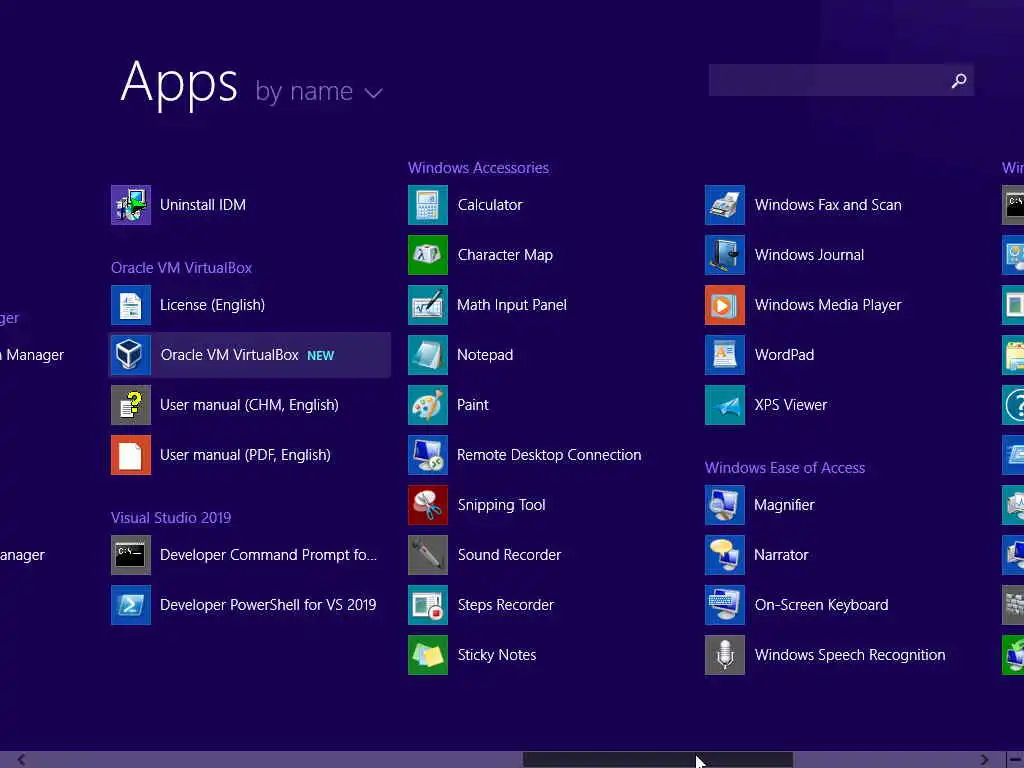Open User manual (PDF, English) icon
The height and width of the screenshot is (768, 1024).
coord(131,455)
